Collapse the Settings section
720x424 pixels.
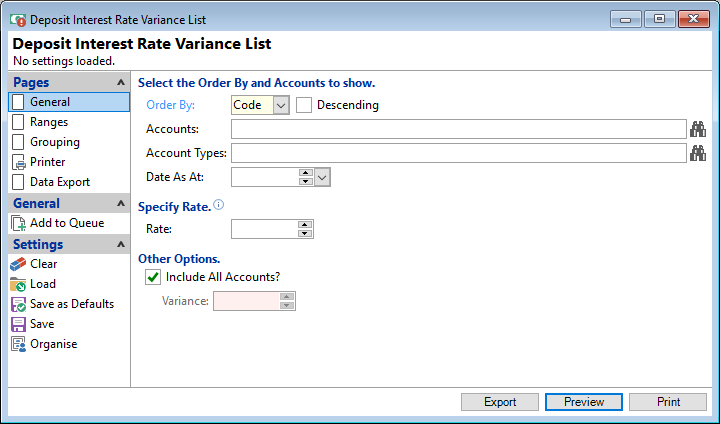coord(121,245)
